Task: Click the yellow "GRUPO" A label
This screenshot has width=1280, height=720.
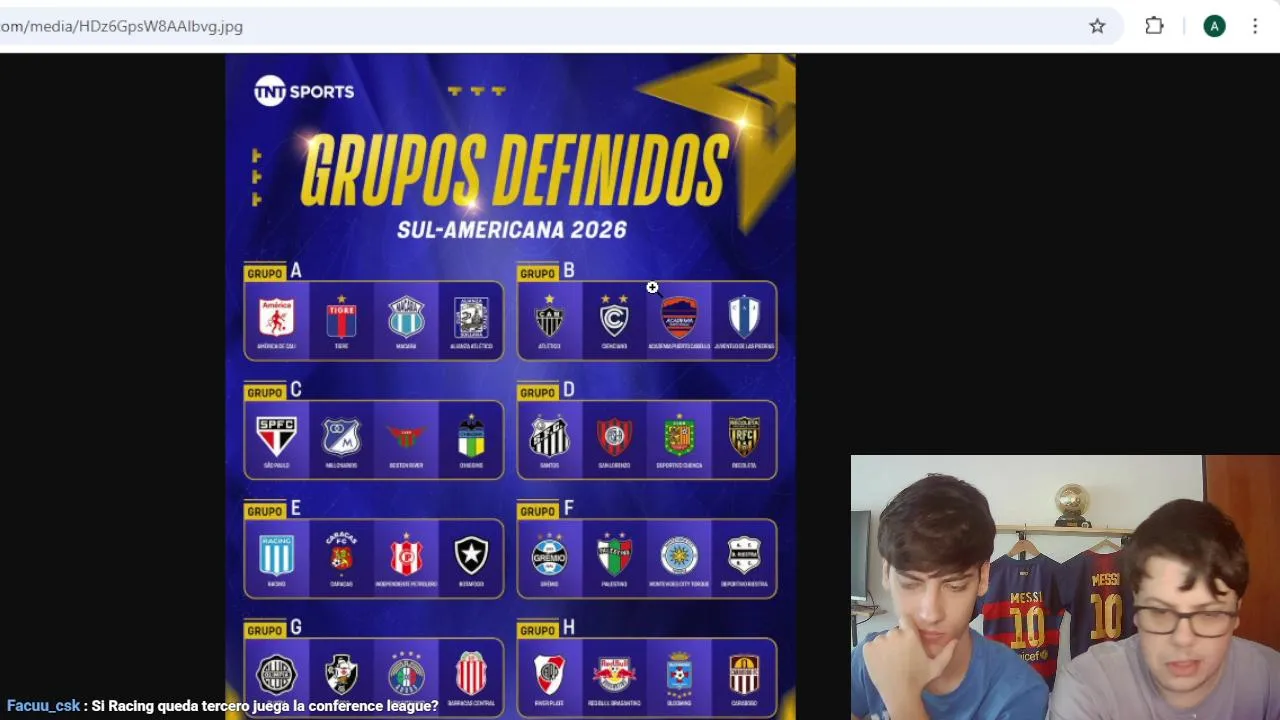Action: (265, 273)
